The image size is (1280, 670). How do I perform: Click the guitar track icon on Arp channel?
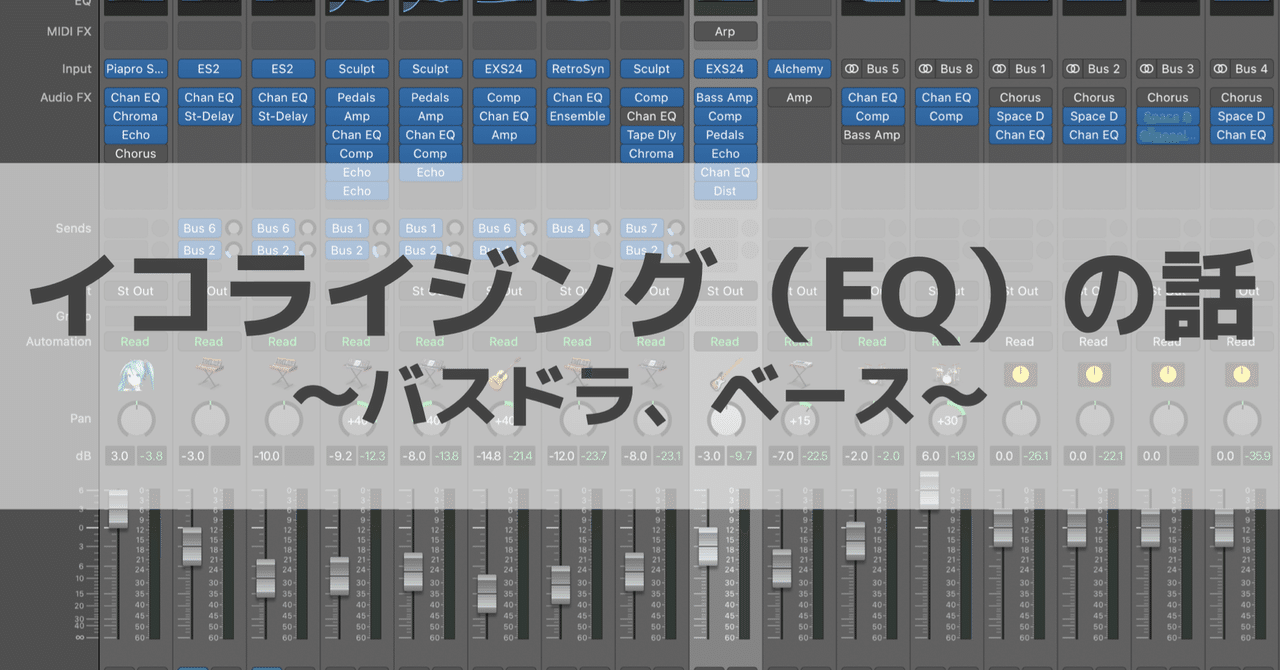(x=725, y=377)
